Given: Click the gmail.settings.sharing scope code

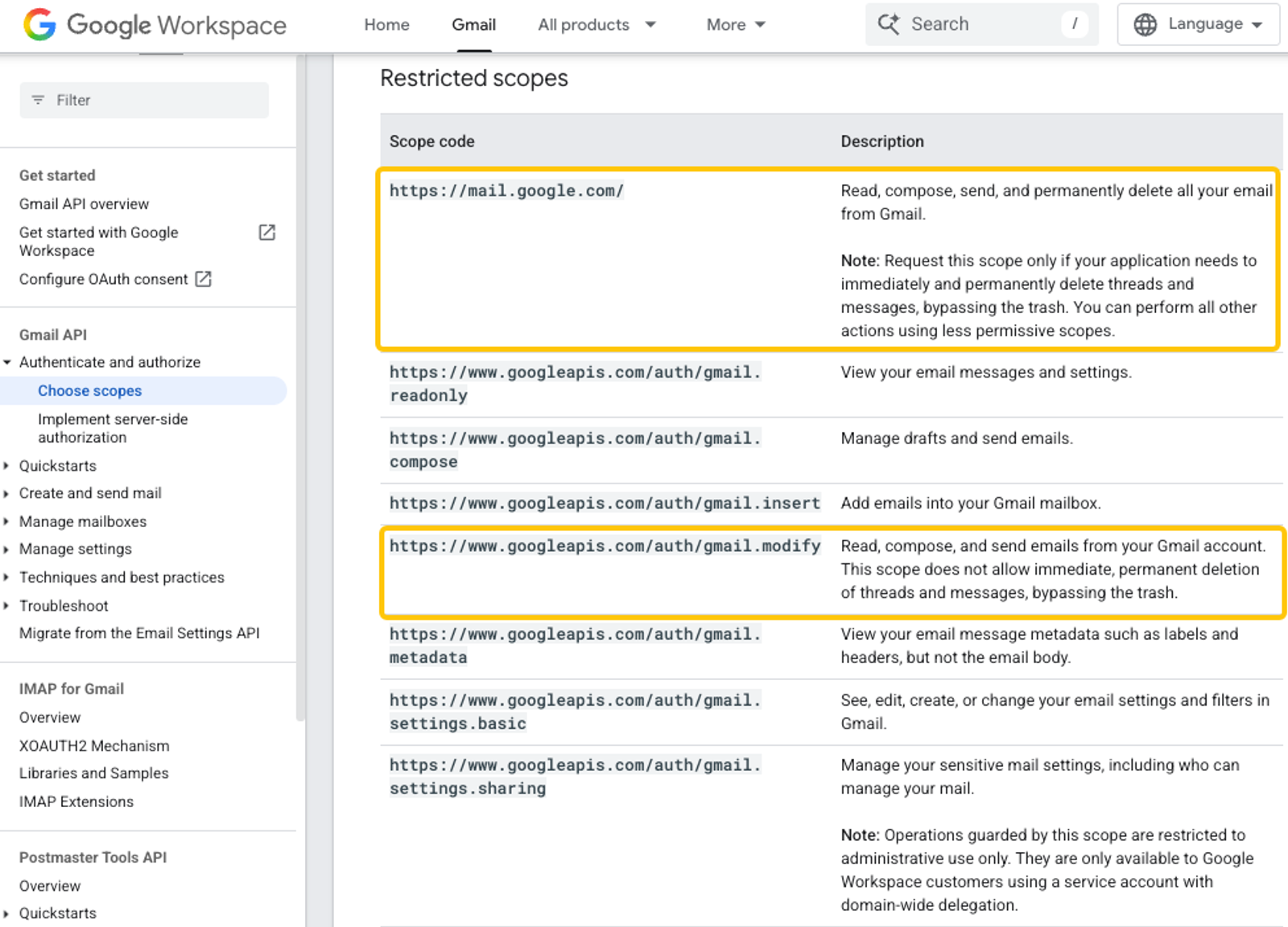Looking at the screenshot, I should (x=575, y=777).
